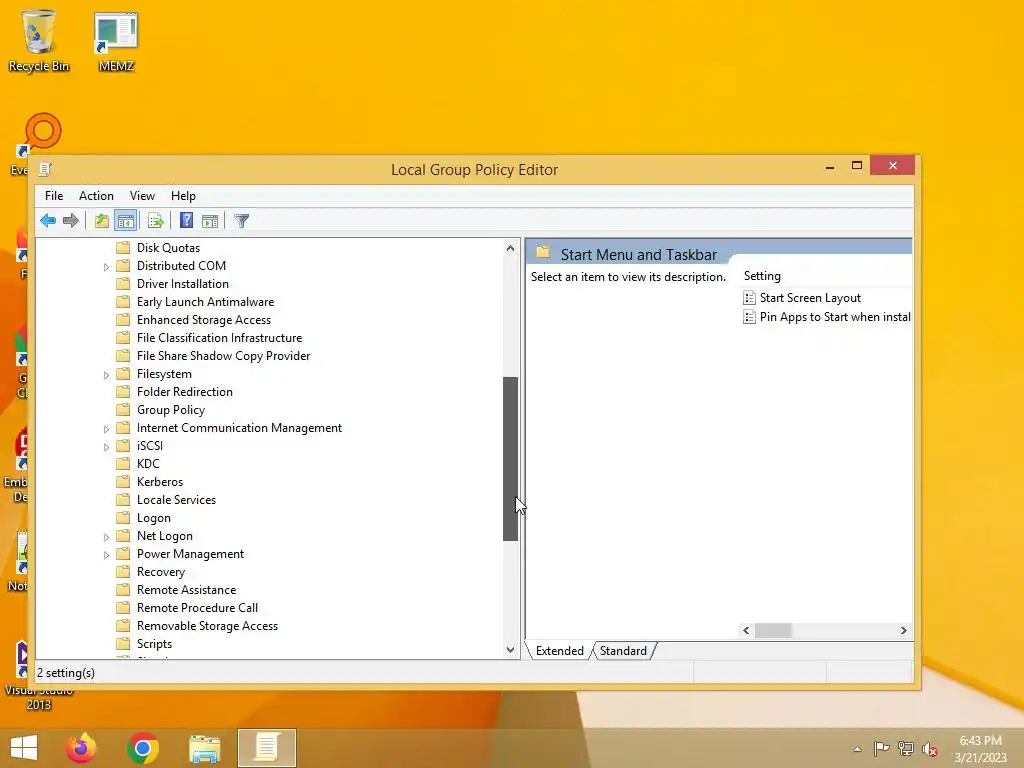This screenshot has height=768, width=1024.
Task: Click the Start Screen Layout setting icon
Action: click(x=749, y=298)
